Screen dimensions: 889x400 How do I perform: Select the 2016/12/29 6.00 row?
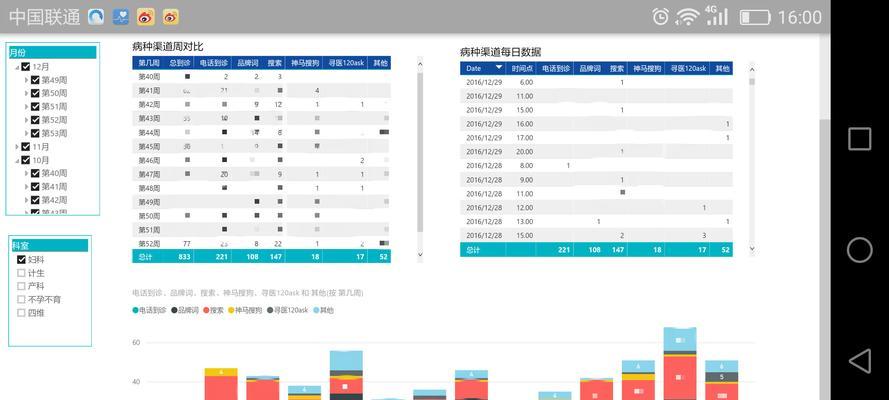click(596, 82)
